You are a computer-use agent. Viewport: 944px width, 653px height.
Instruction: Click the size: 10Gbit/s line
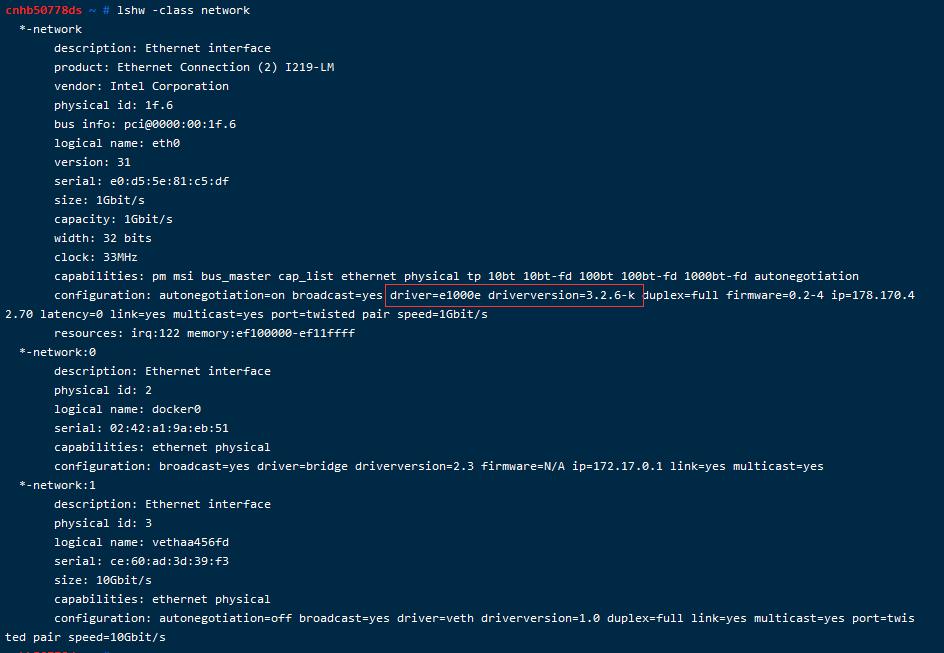coord(103,580)
